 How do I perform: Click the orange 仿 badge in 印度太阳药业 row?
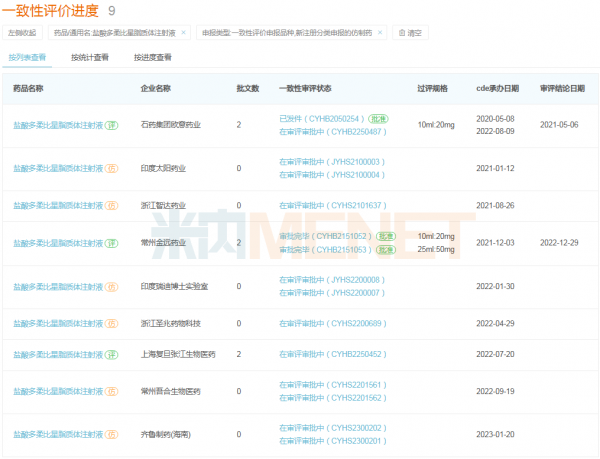point(112,167)
